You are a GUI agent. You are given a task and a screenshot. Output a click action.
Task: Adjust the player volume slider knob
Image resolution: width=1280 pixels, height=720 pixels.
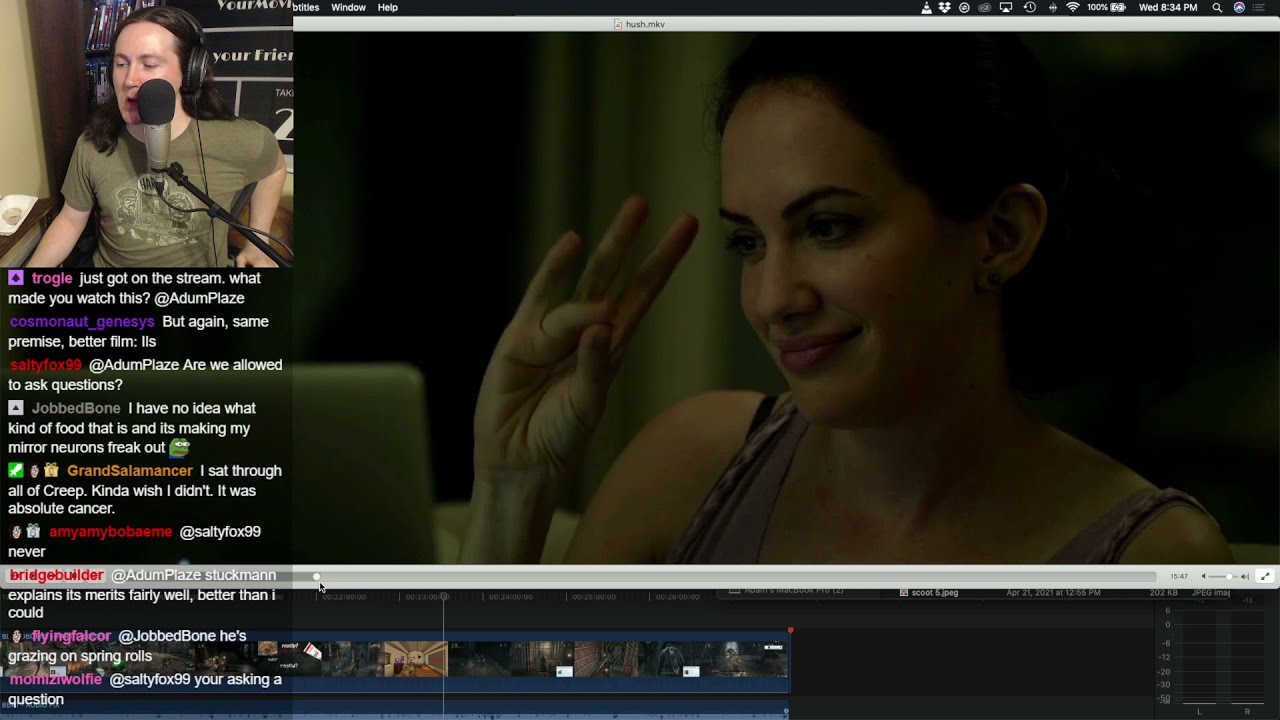pos(1229,577)
